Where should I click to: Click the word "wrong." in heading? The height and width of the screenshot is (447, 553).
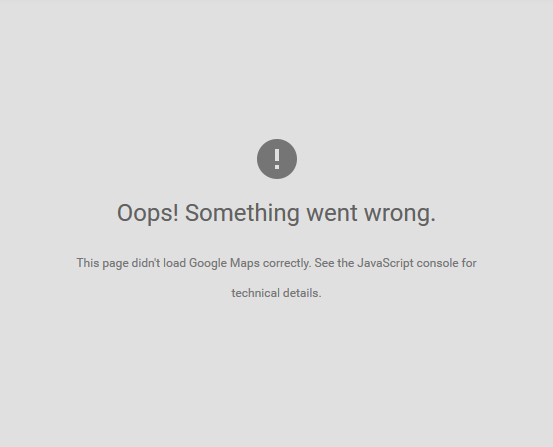[x=400, y=214]
